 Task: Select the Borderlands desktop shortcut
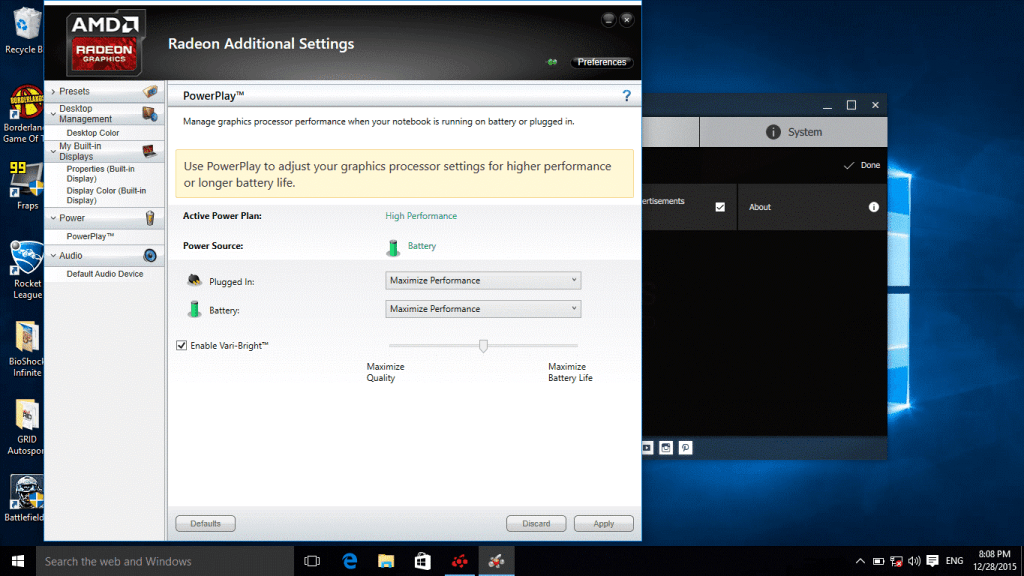(x=24, y=114)
